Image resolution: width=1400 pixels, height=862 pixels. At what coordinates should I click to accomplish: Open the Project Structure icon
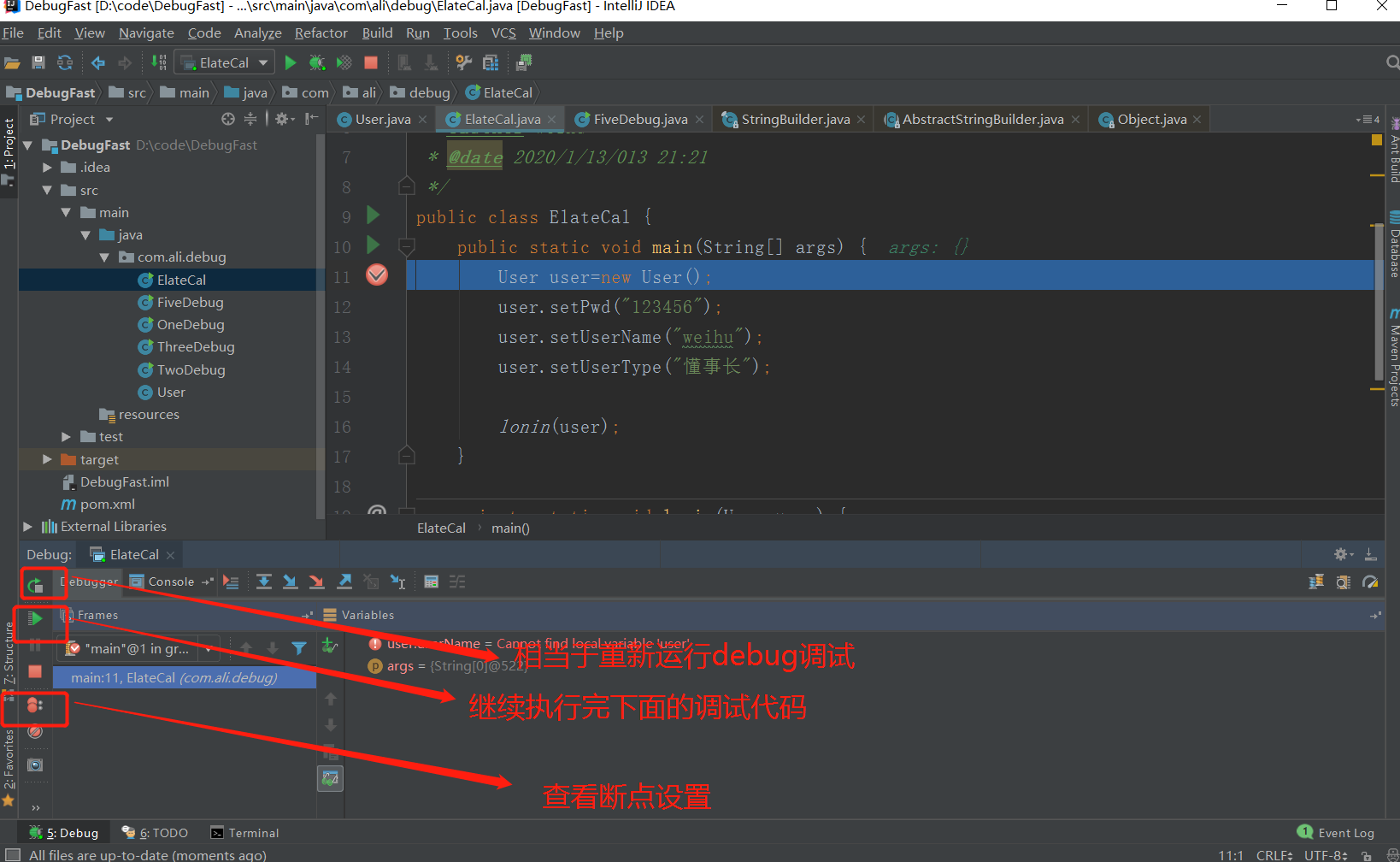[x=491, y=62]
